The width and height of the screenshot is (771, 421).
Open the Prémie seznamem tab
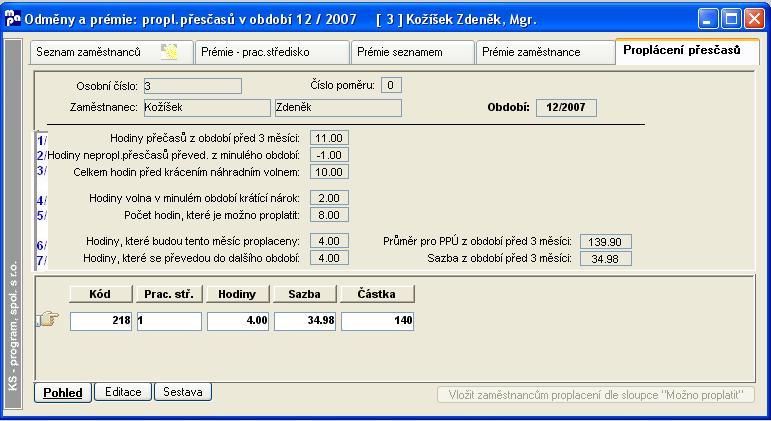click(x=412, y=52)
